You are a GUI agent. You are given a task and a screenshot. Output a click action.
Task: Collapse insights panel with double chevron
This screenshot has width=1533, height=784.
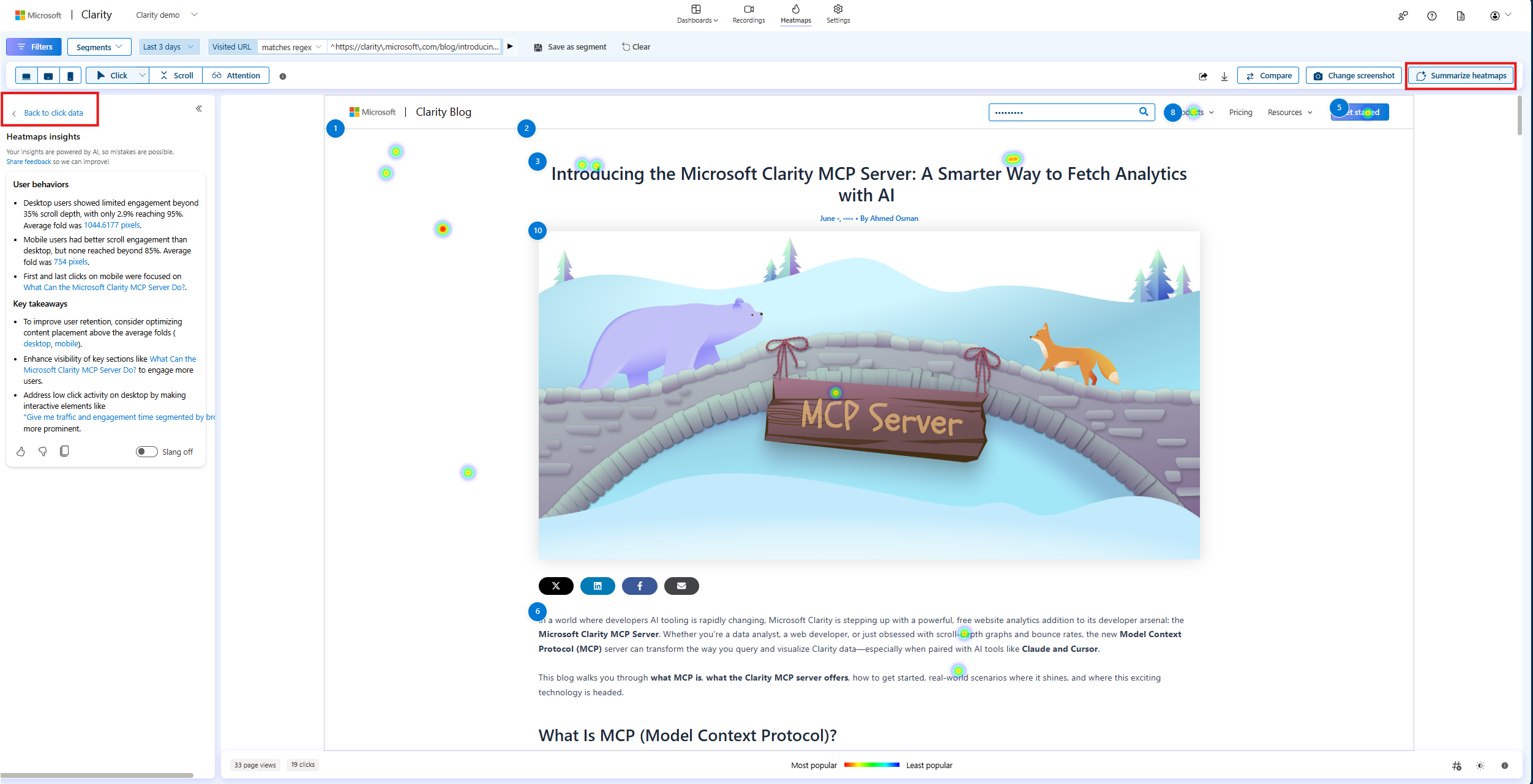click(x=199, y=109)
